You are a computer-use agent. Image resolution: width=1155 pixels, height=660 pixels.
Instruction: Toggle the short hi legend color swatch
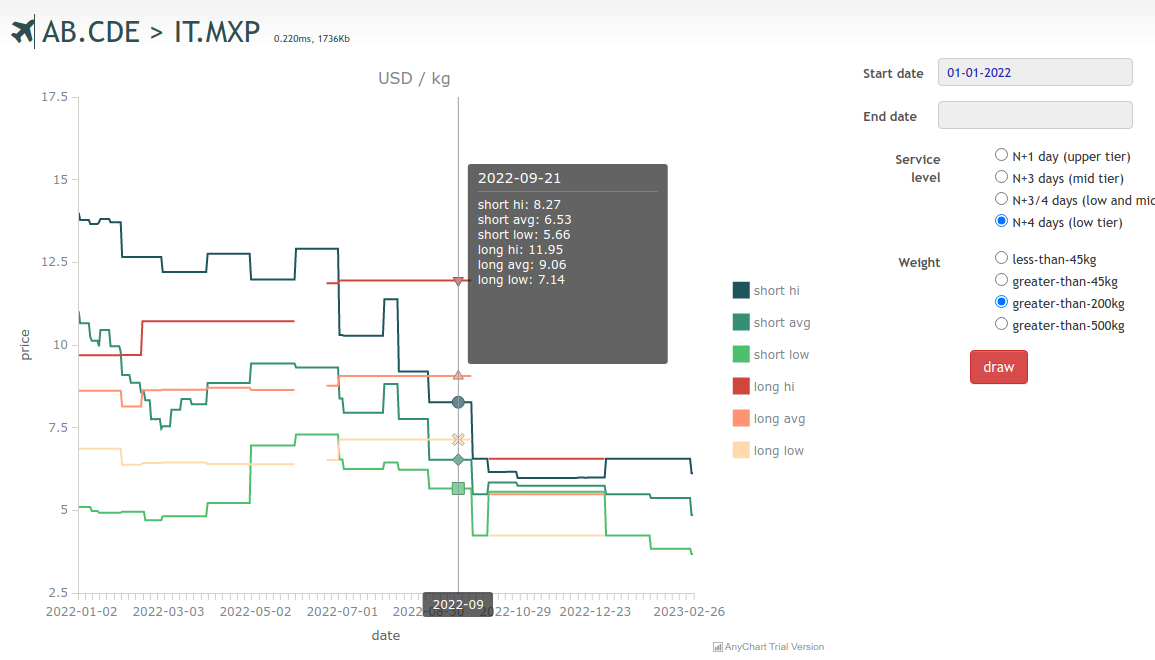(x=741, y=290)
